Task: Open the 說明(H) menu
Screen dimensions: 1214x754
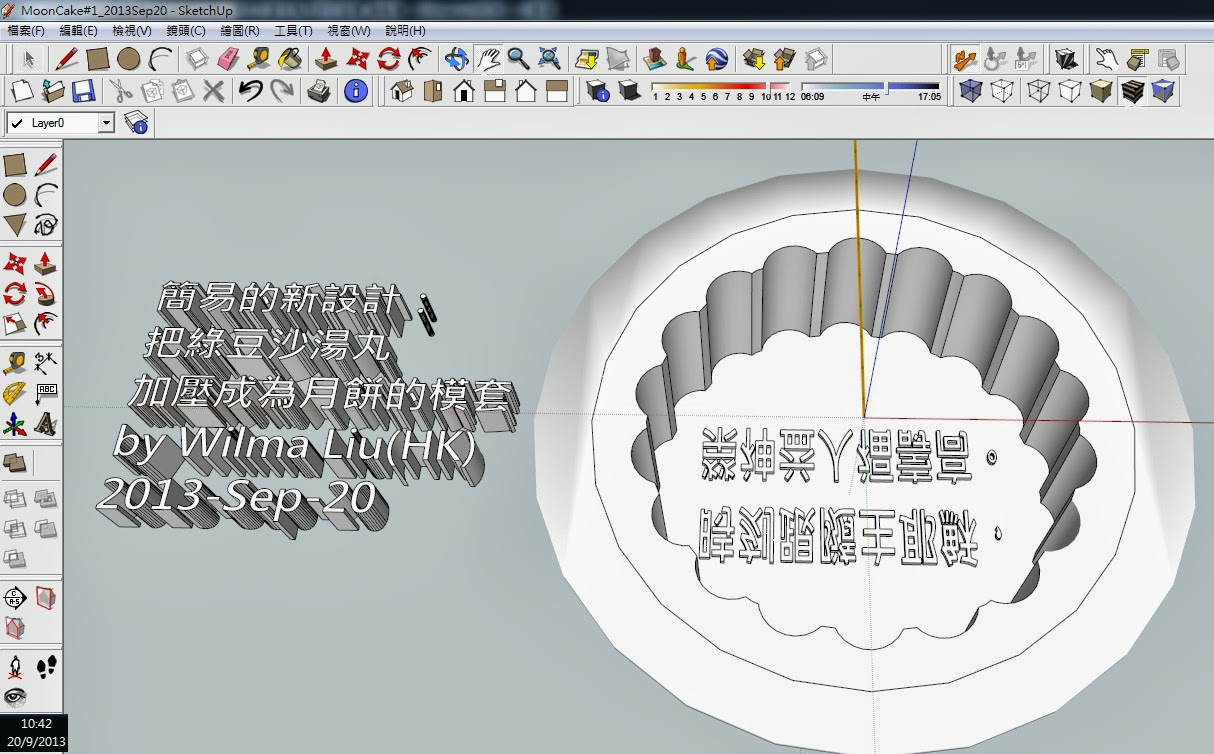Action: click(x=405, y=31)
